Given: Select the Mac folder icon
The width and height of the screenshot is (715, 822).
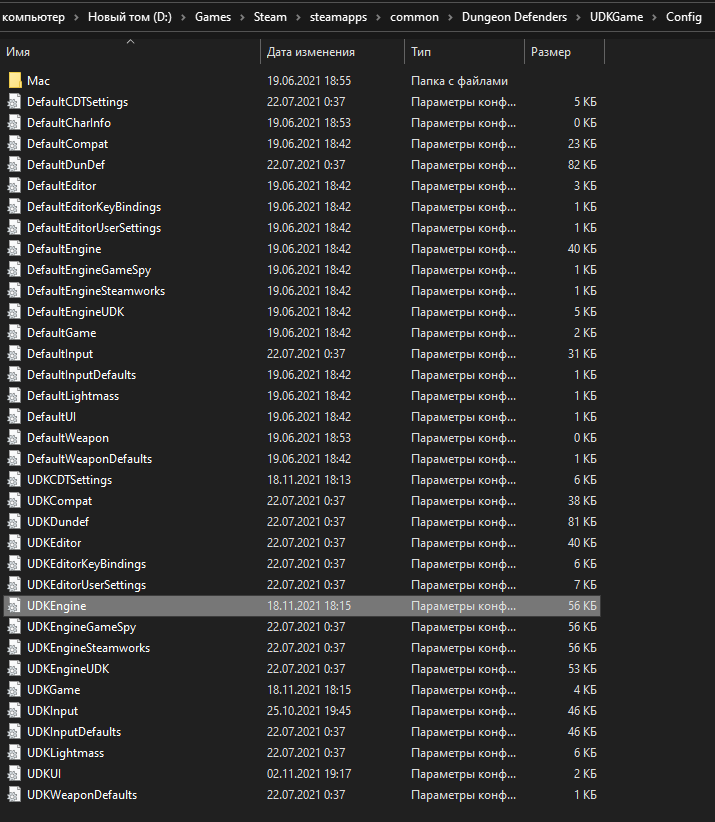Looking at the screenshot, I should [x=15, y=81].
